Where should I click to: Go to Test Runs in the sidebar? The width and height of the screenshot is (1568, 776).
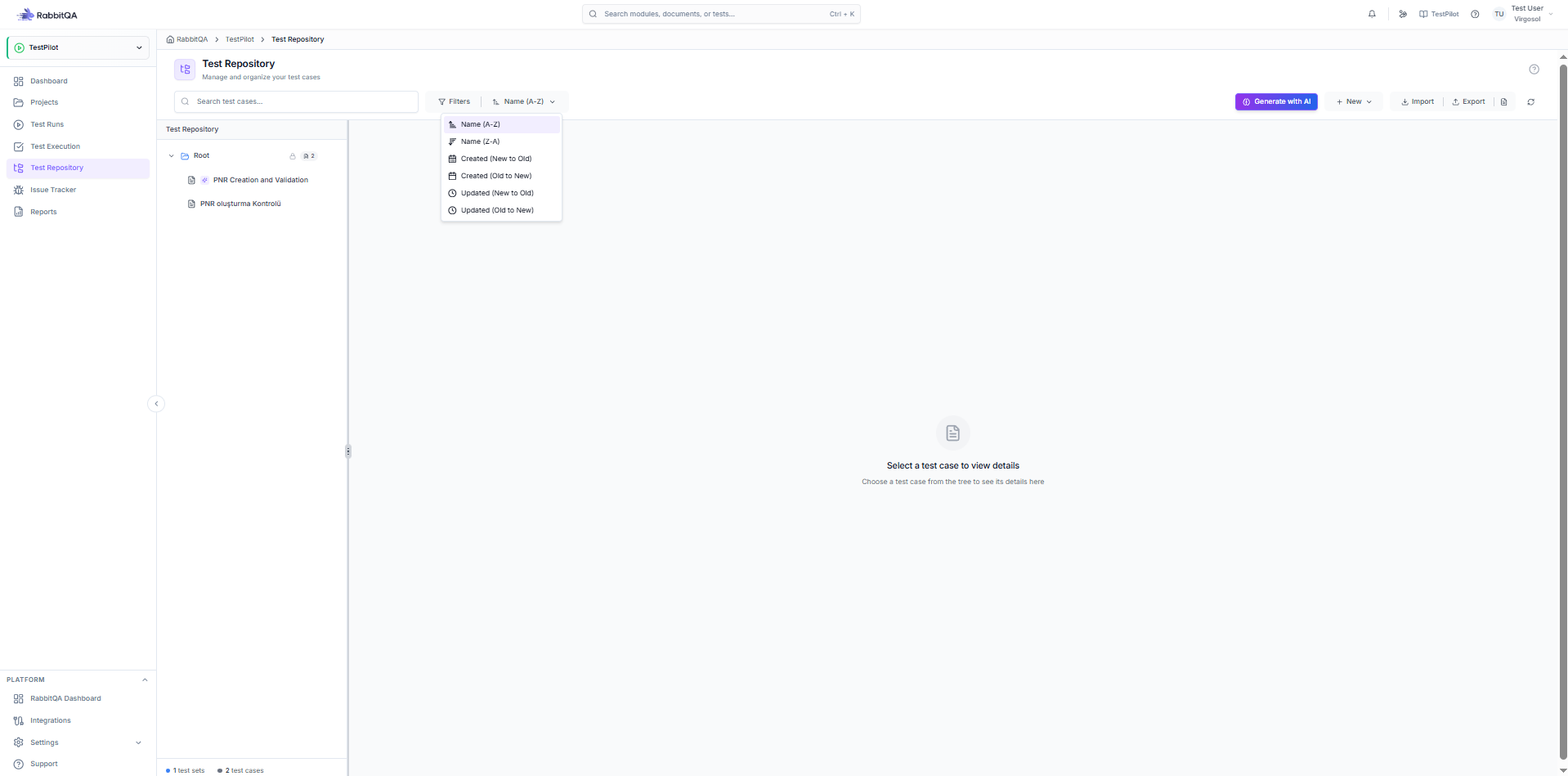[78, 124]
